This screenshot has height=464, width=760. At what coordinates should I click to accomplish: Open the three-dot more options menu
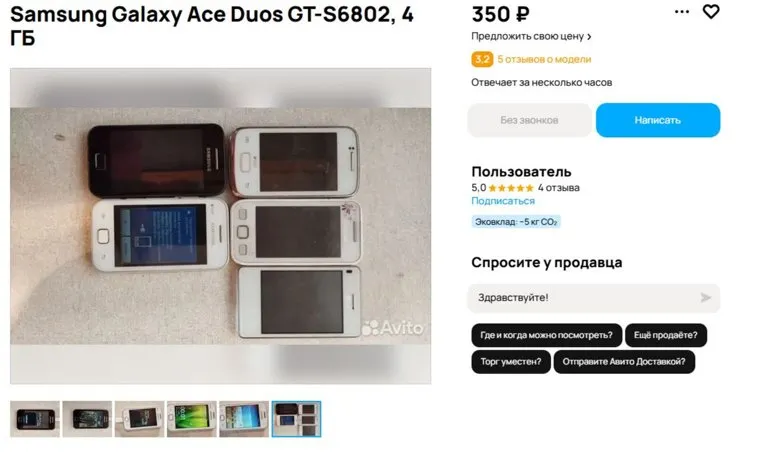click(x=682, y=12)
